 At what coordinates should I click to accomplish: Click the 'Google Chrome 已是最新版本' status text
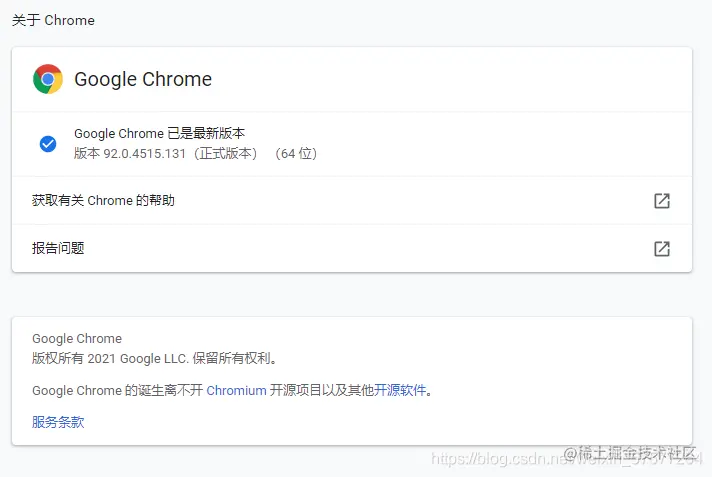tap(159, 134)
